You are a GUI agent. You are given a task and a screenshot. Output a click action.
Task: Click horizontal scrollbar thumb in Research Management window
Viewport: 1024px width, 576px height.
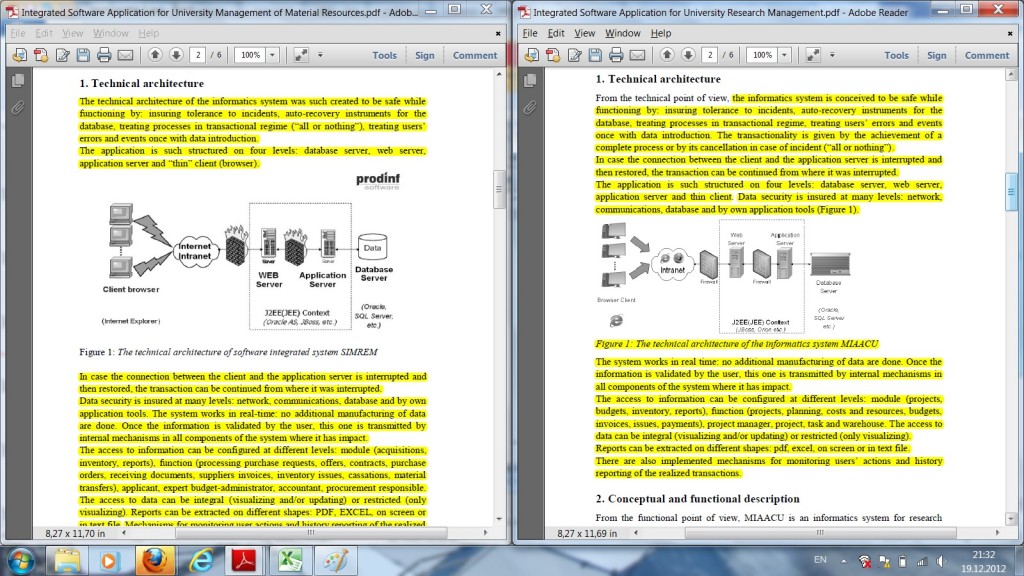click(820, 533)
